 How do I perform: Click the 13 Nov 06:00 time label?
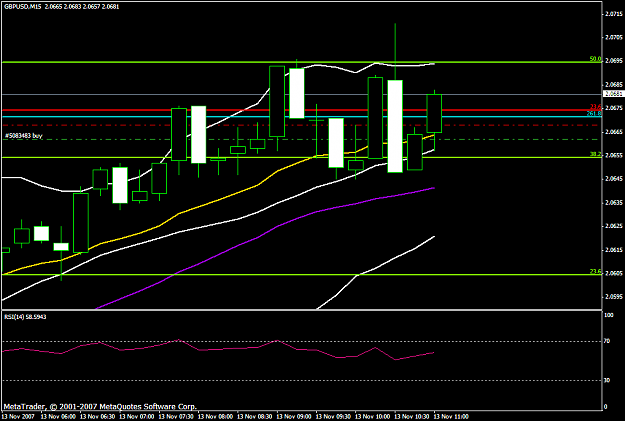pos(58,416)
